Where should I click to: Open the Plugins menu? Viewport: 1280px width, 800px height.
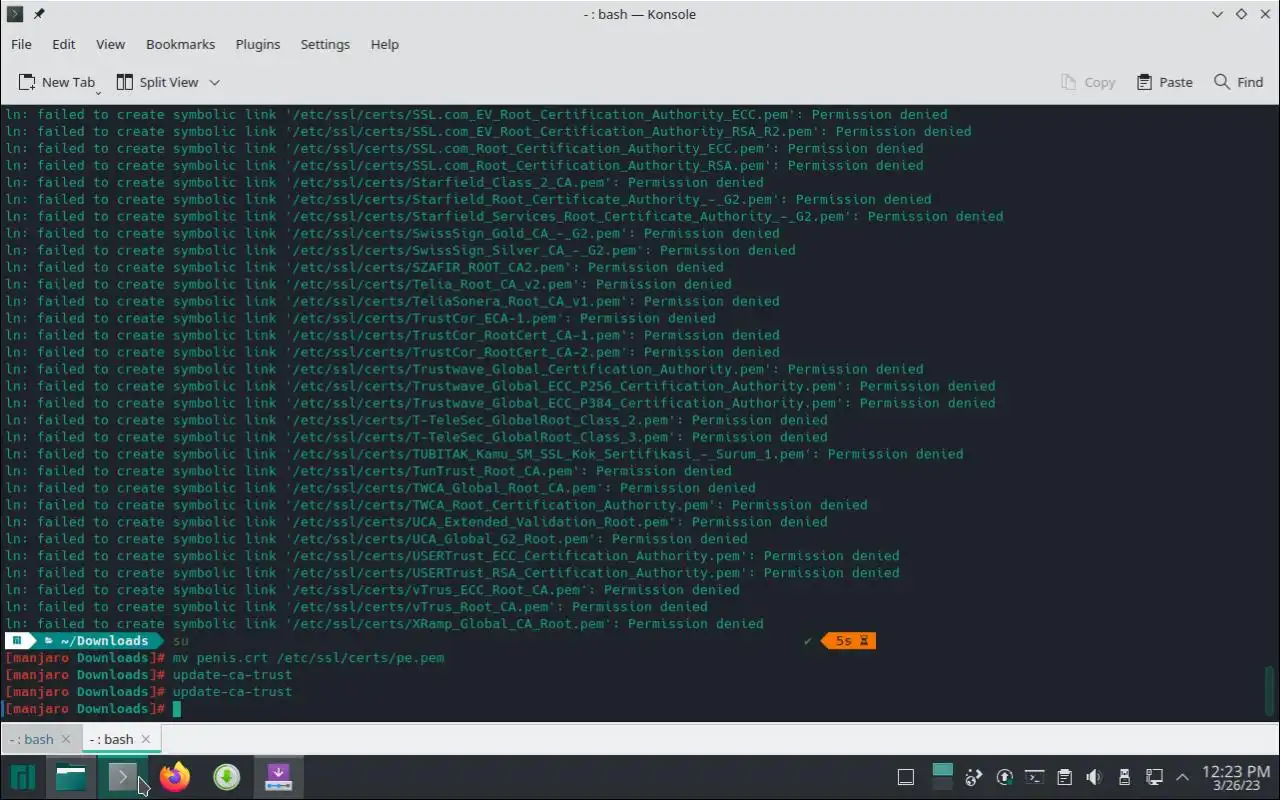pos(258,44)
